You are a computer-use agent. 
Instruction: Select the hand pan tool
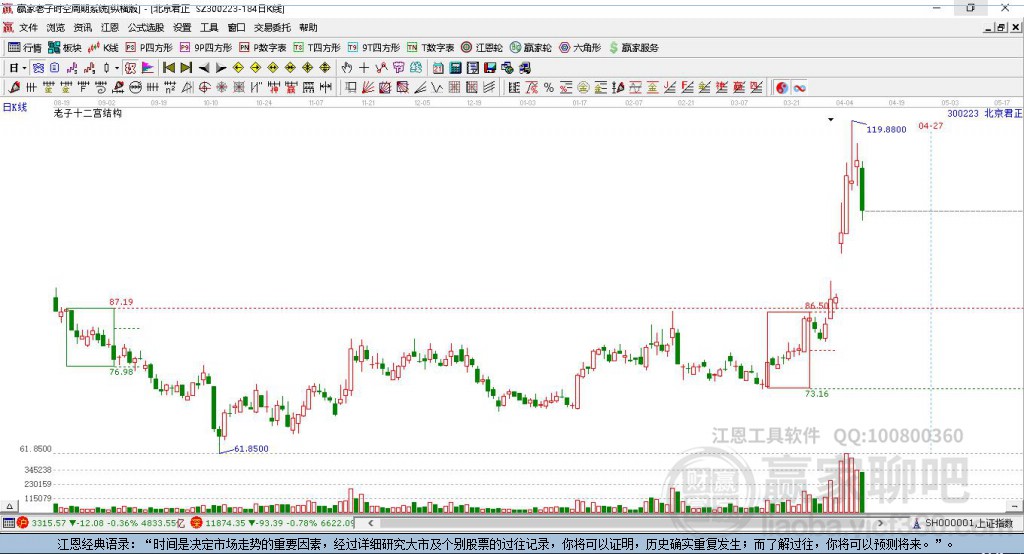point(347,68)
